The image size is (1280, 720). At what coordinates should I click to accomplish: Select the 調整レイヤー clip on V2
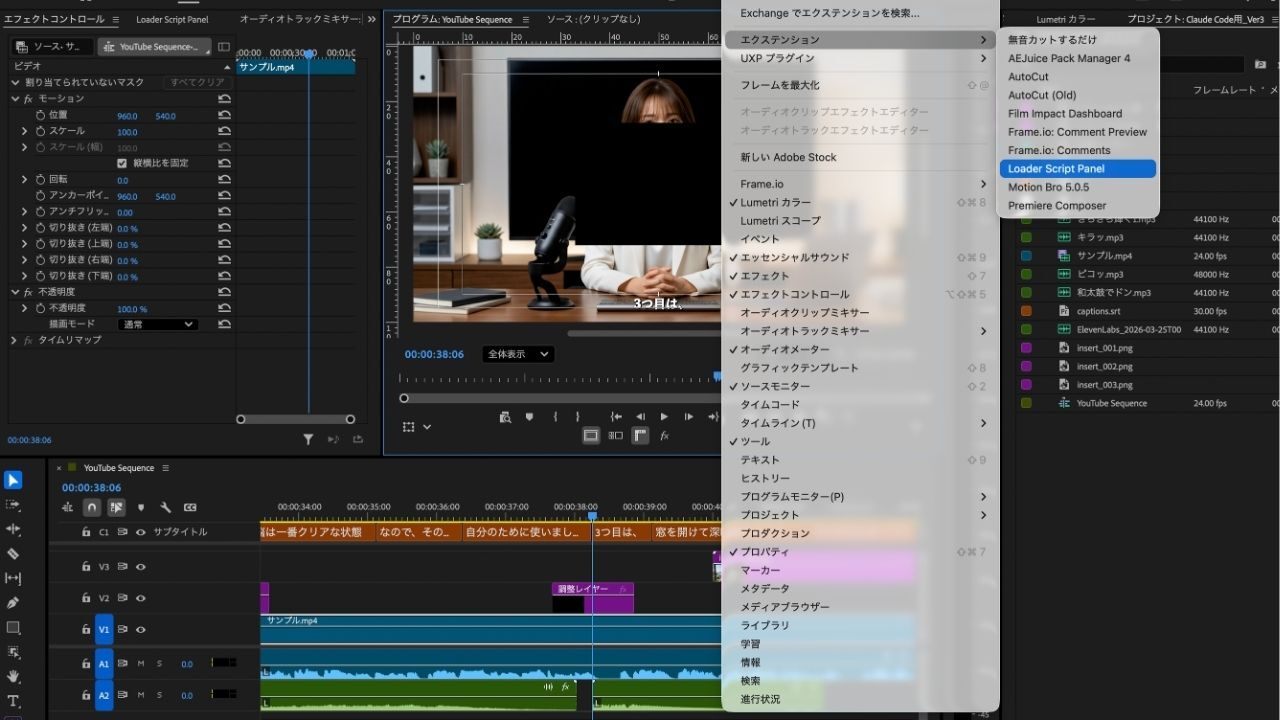click(592, 598)
